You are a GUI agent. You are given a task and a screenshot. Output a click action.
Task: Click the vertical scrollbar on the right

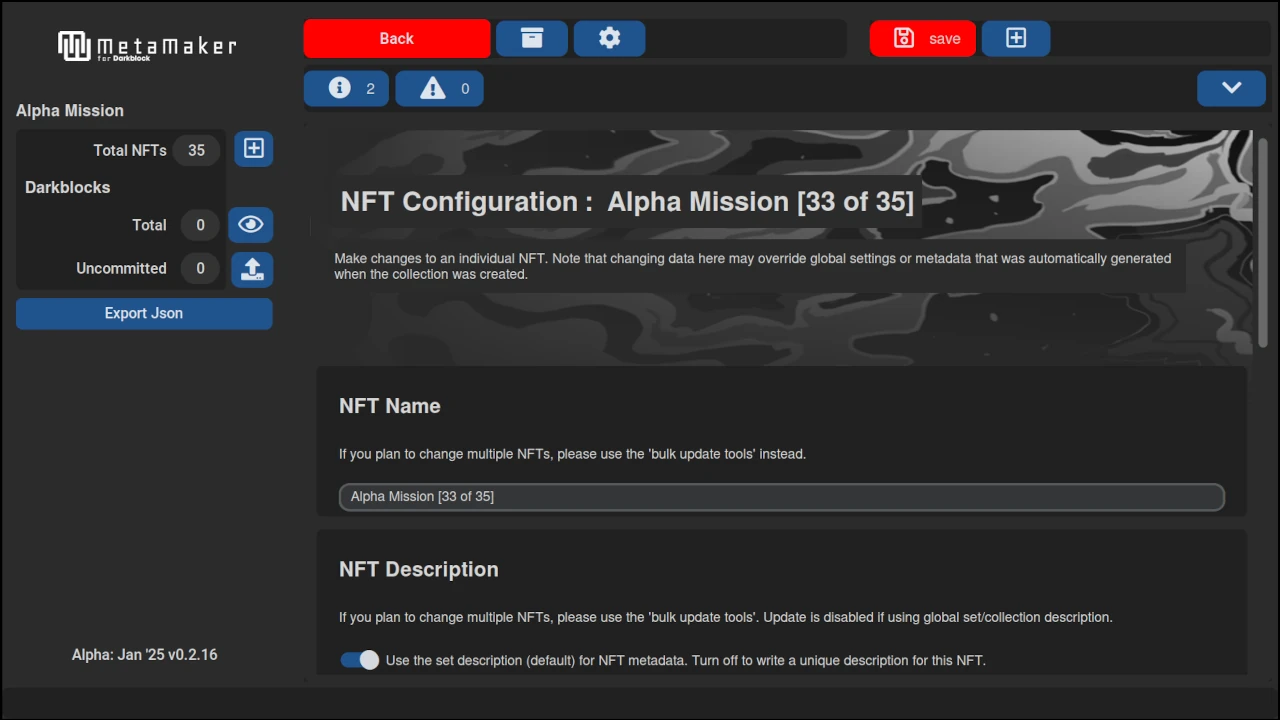pyautogui.click(x=1262, y=243)
